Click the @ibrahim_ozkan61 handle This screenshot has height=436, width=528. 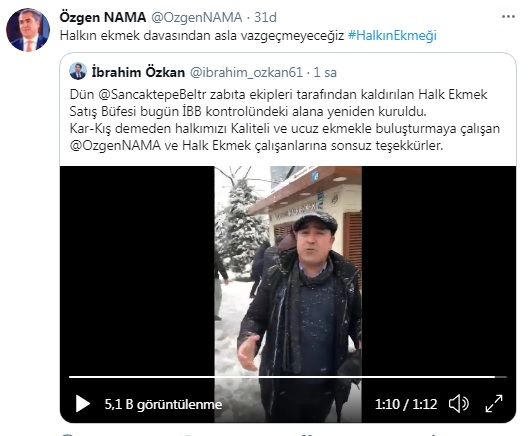pyautogui.click(x=246, y=72)
